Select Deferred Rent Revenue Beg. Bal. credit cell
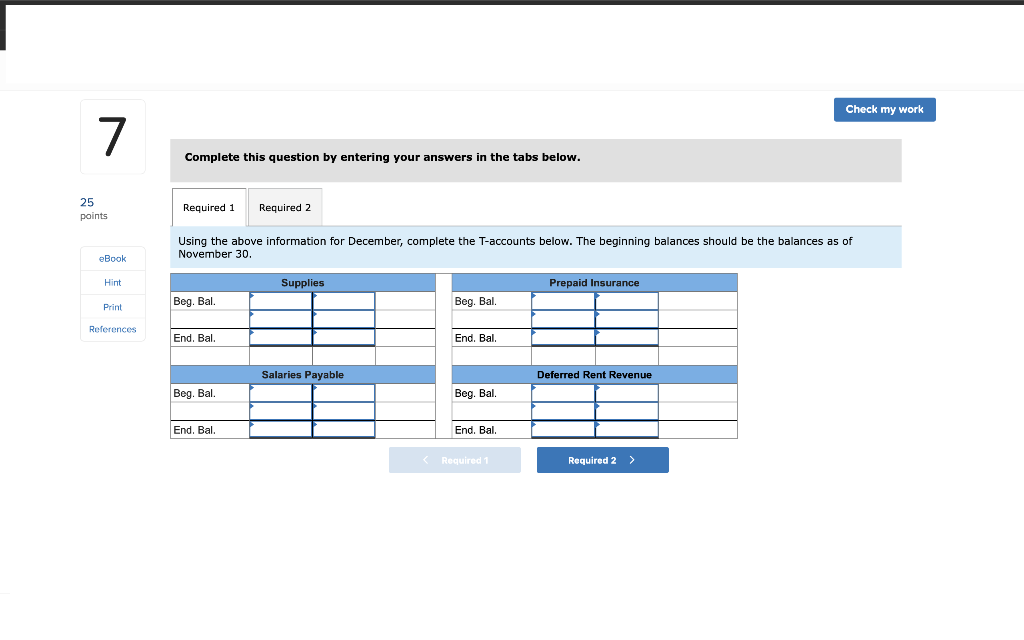 point(627,393)
